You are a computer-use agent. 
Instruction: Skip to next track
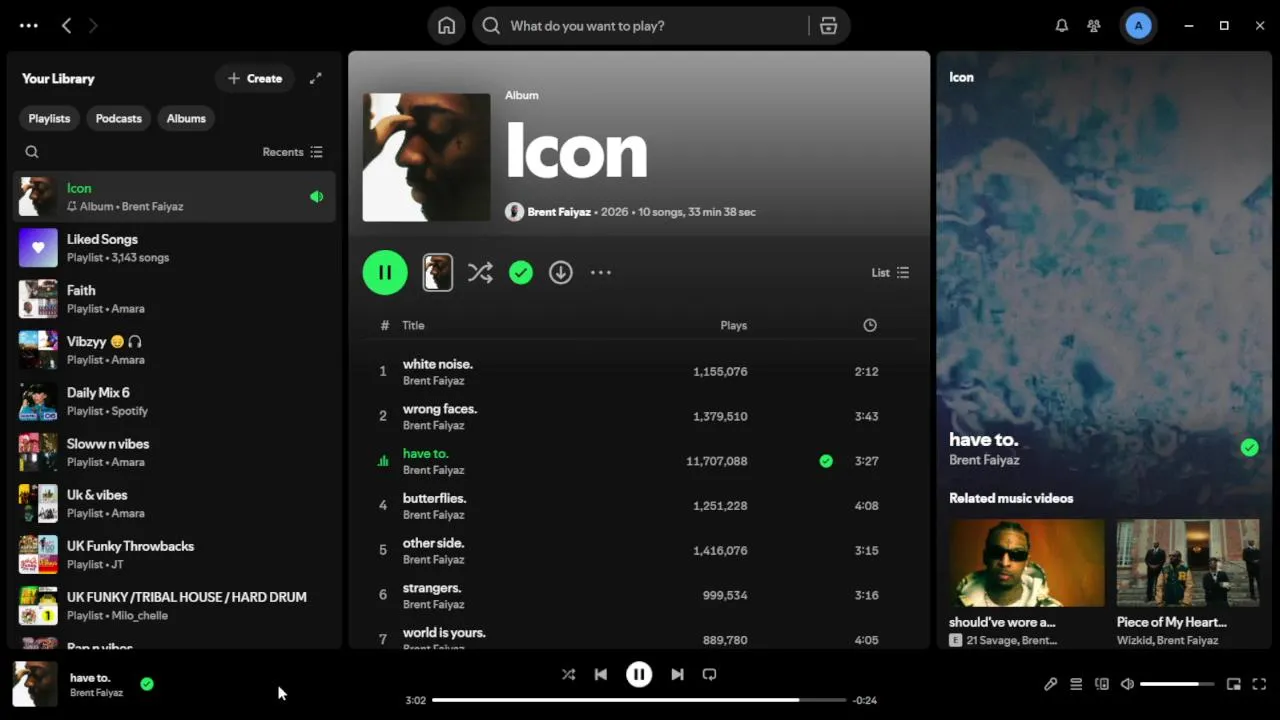click(x=677, y=674)
